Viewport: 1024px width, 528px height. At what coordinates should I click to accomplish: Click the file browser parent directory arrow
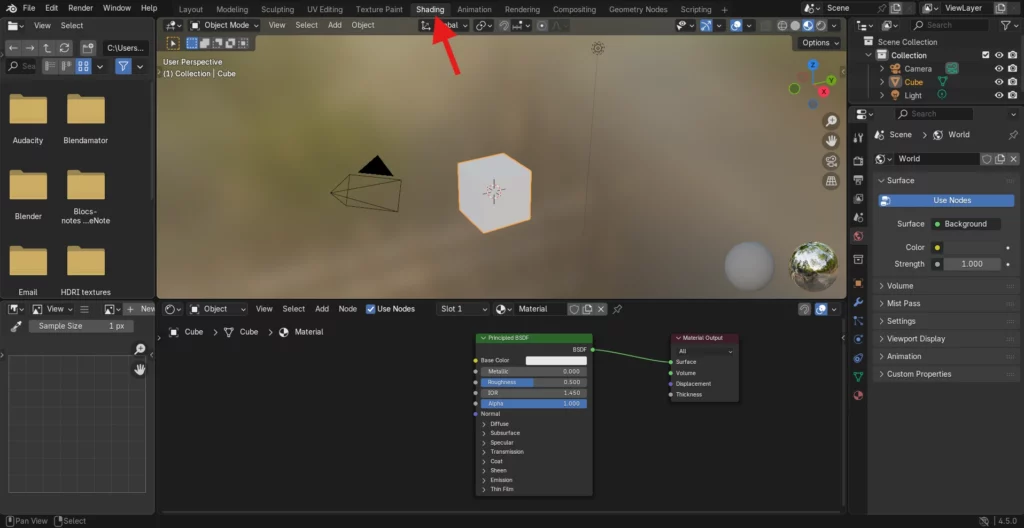[x=47, y=47]
